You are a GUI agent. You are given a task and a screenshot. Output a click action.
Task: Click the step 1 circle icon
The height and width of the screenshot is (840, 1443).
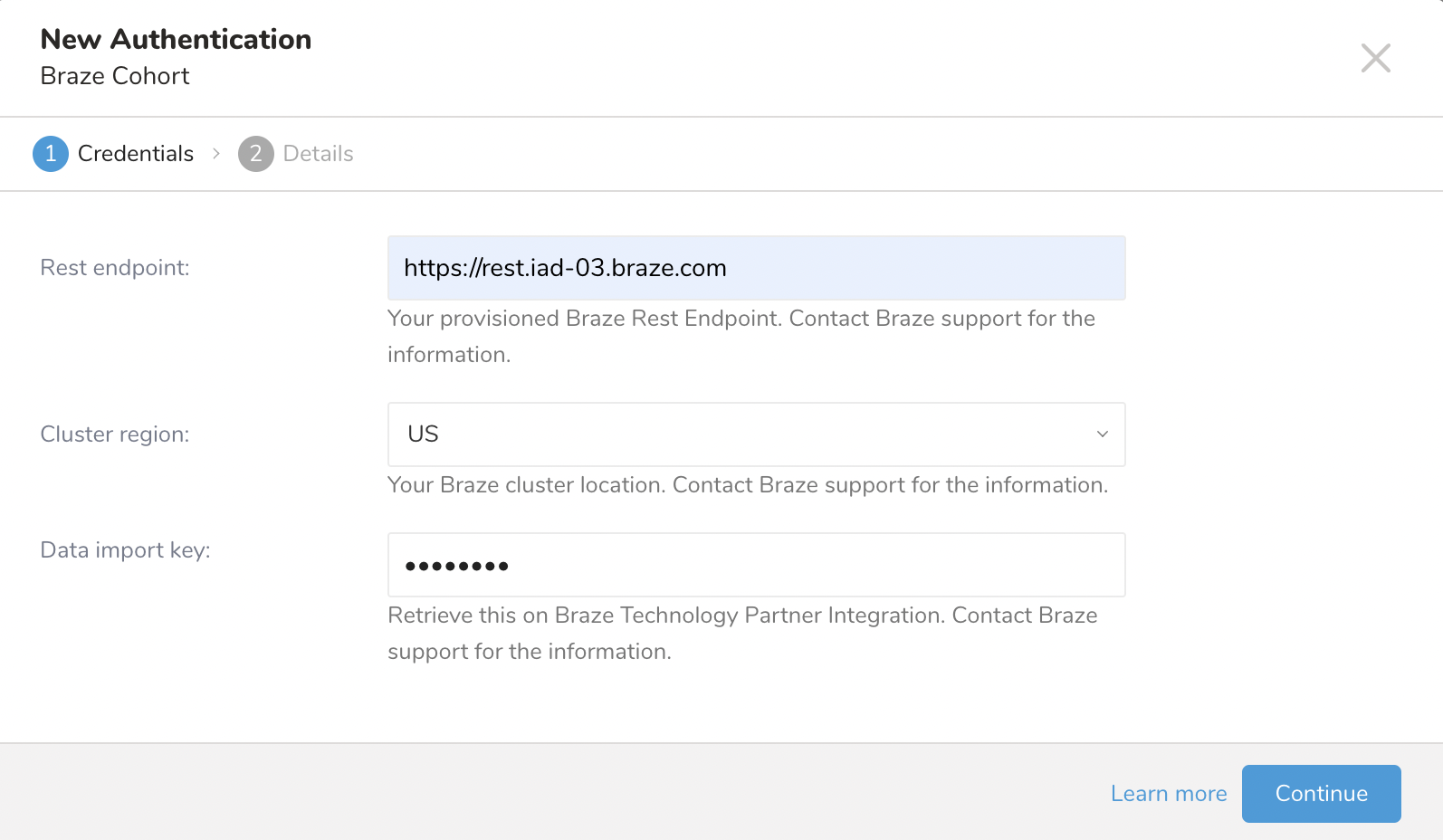(x=51, y=154)
